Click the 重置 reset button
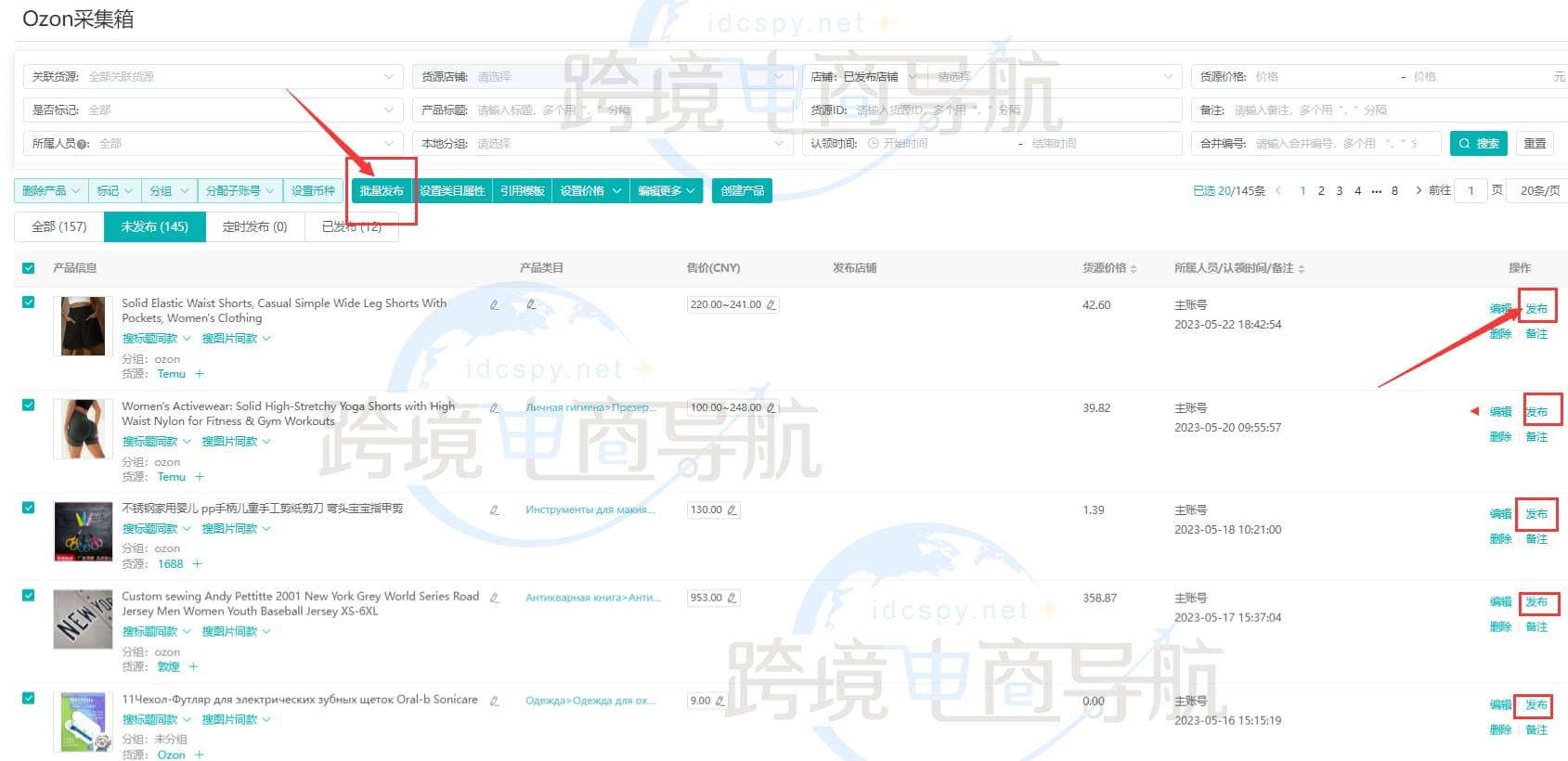This screenshot has height=761, width=1568. click(1536, 144)
